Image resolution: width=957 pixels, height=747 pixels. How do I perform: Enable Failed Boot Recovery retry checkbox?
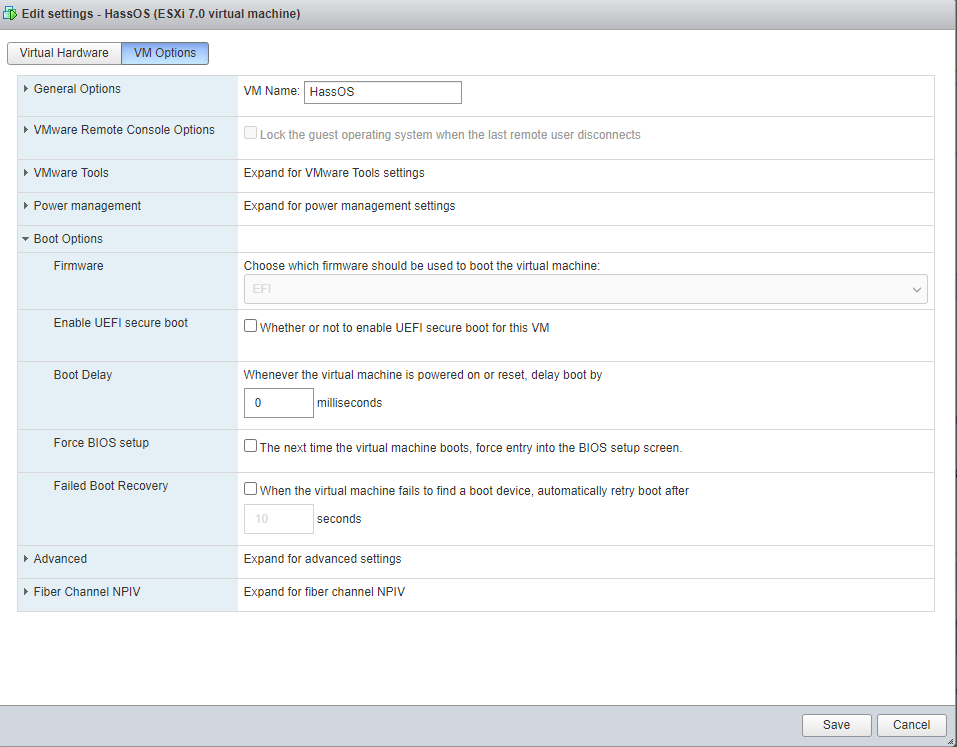tap(251, 489)
